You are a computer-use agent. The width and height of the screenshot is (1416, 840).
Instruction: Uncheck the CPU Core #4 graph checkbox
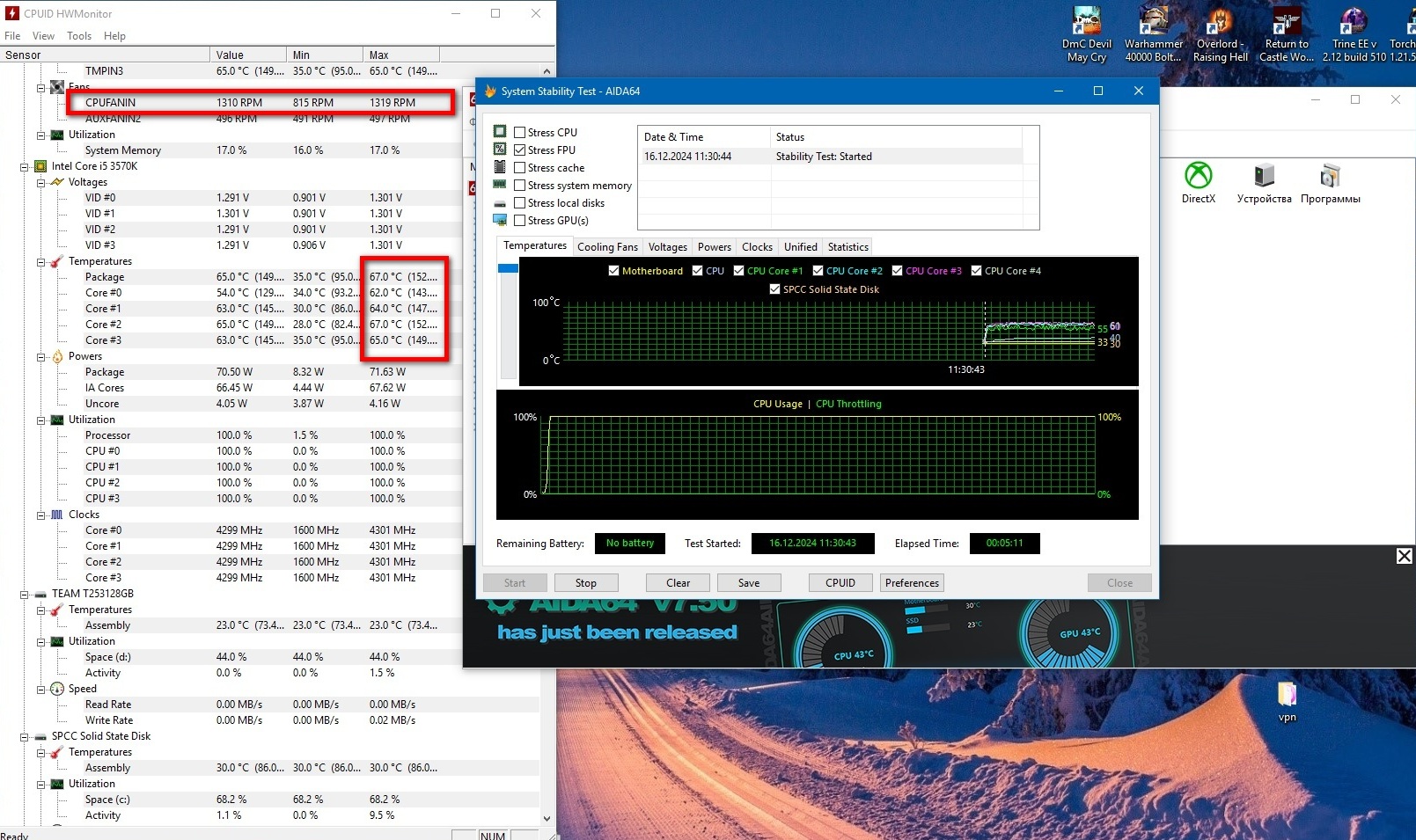(x=976, y=271)
